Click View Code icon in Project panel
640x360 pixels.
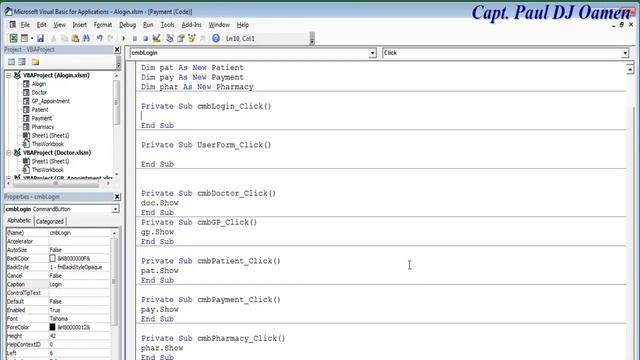[x=11, y=62]
